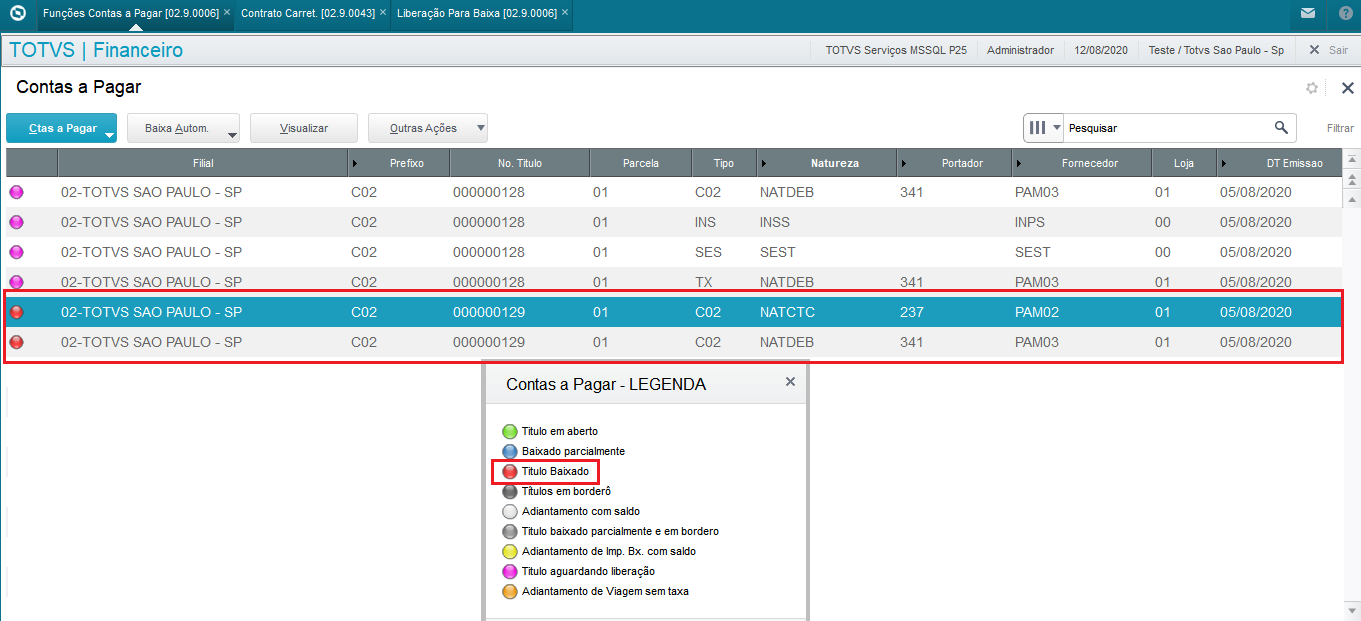
Task: Click the pink status ball of the INSS row
Action: point(16,222)
